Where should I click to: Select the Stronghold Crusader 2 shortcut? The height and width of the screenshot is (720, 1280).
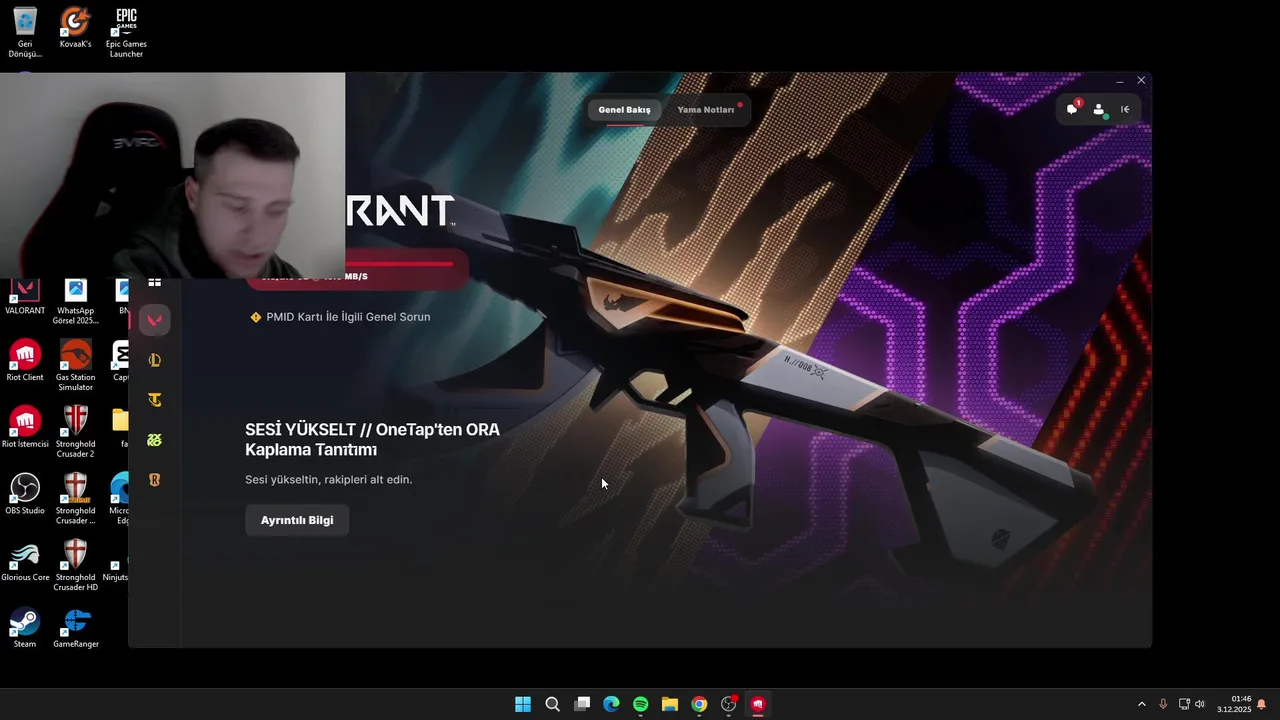76,432
